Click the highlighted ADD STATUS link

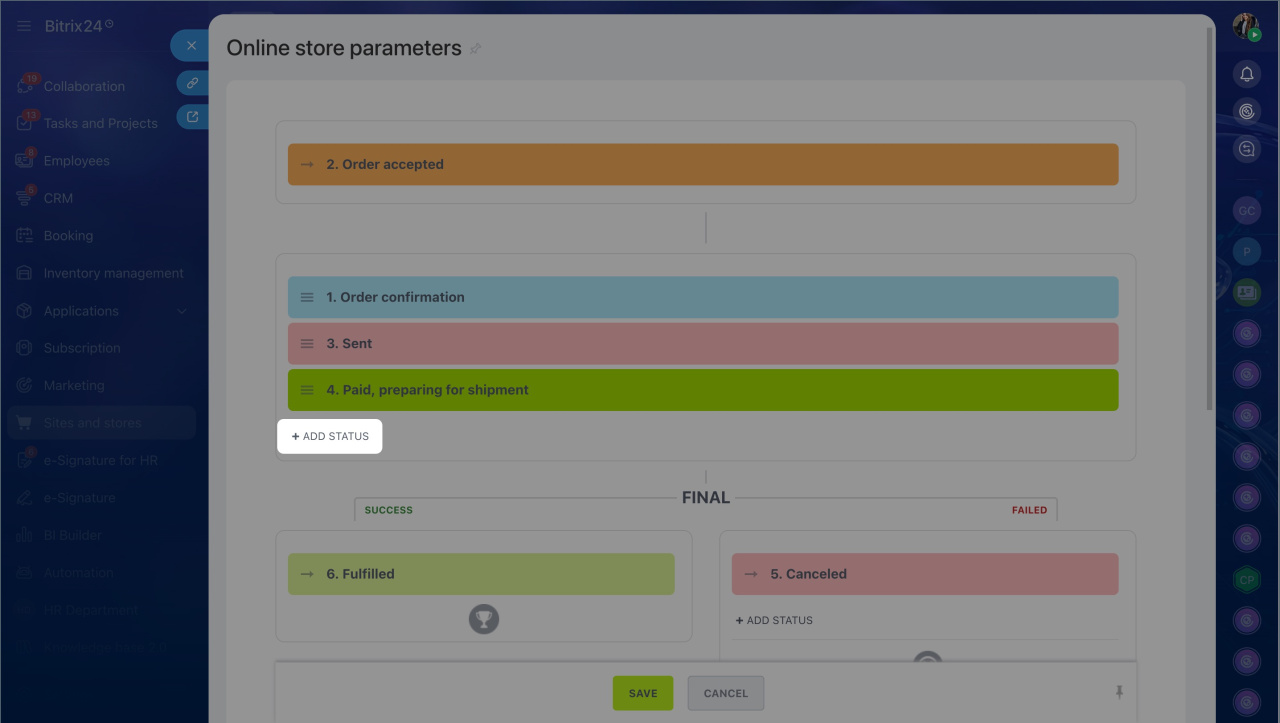330,436
